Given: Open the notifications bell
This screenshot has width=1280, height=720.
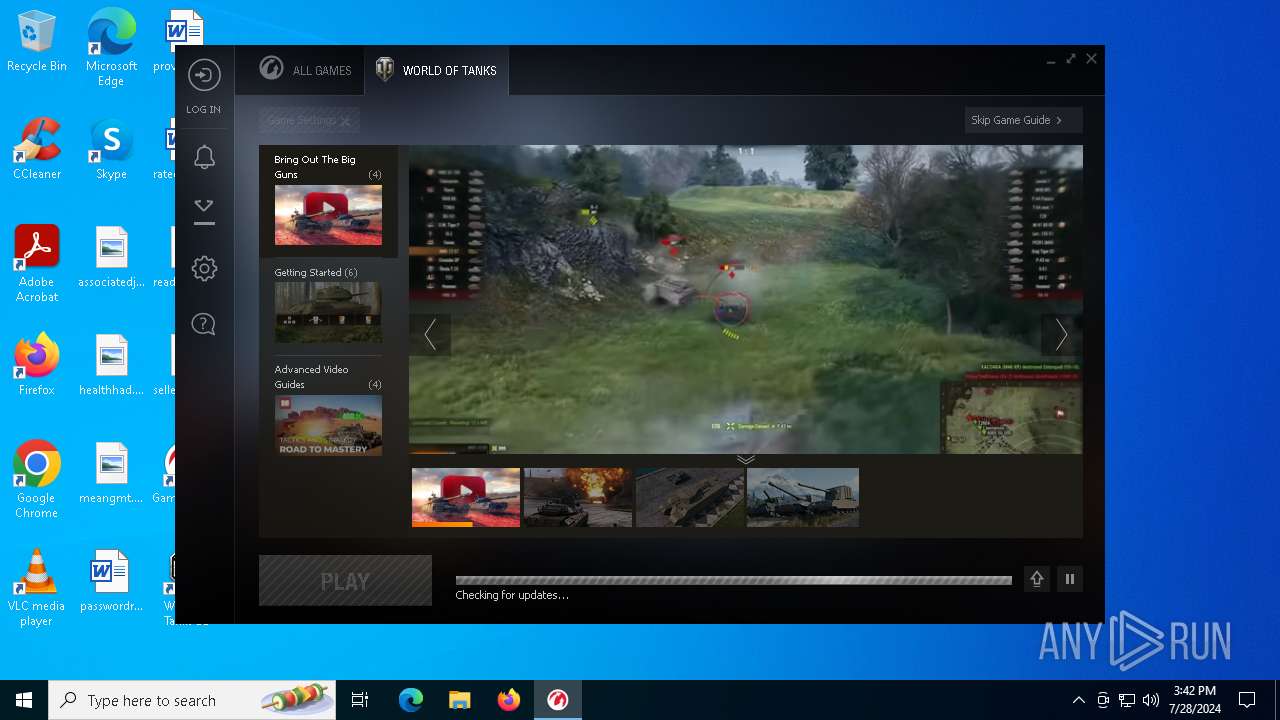Looking at the screenshot, I should coord(204,156).
